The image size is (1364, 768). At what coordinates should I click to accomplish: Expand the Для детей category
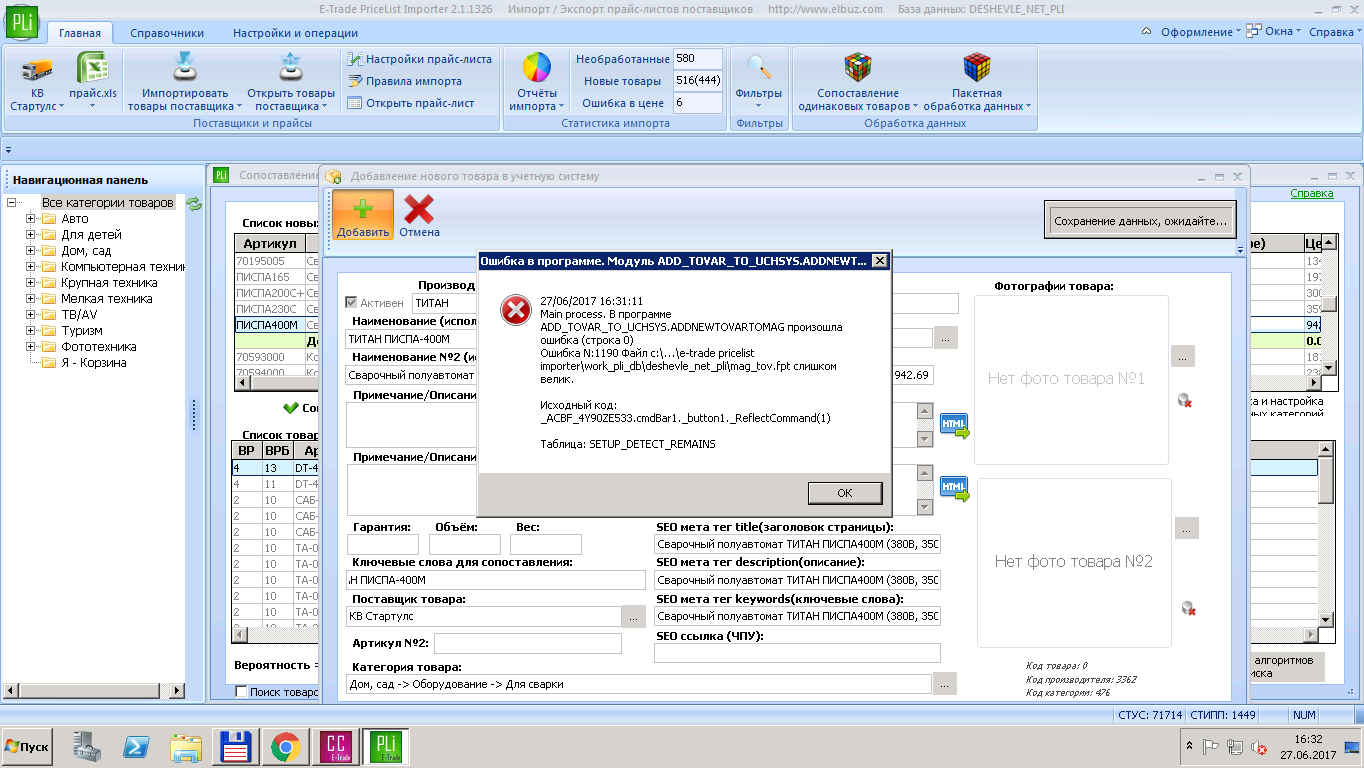pos(30,235)
